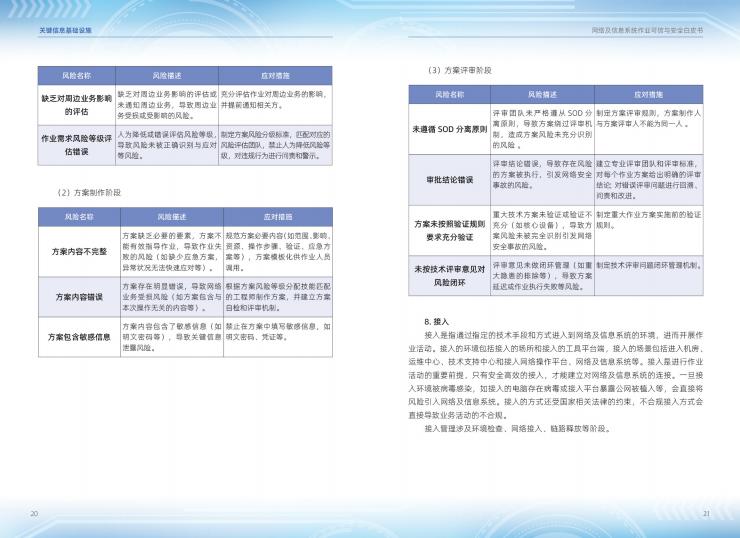Image resolution: width=740 pixels, height=538 pixels.
Task: Click the countermeasure cell starting '制定重大作业方案实施前的验证'
Action: (649, 230)
